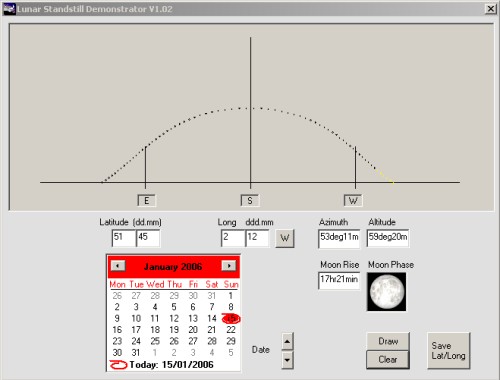Screen dimensions: 500x380
Task: Save the latitude and longitude settings
Action: click(449, 351)
